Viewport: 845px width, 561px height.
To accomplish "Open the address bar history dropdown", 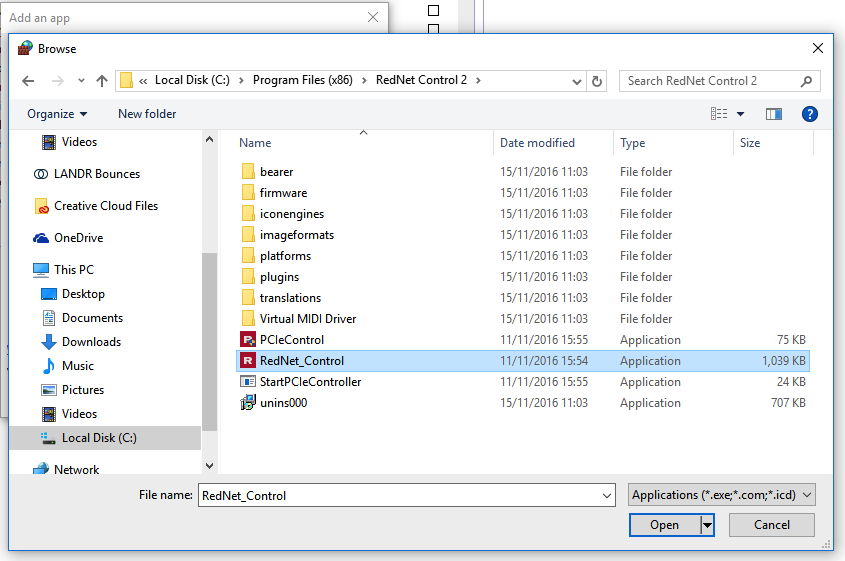I will 577,81.
